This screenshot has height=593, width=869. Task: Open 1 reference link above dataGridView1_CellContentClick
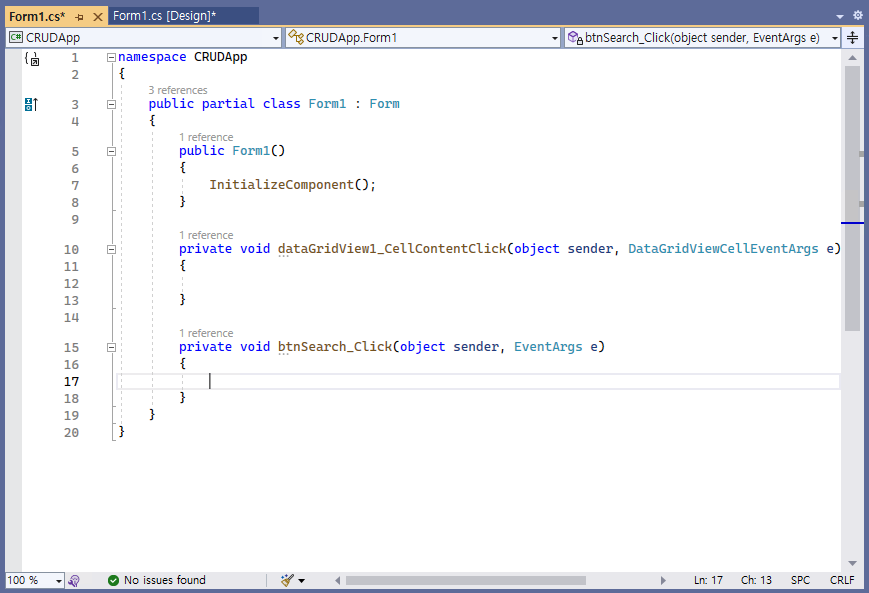(x=206, y=235)
